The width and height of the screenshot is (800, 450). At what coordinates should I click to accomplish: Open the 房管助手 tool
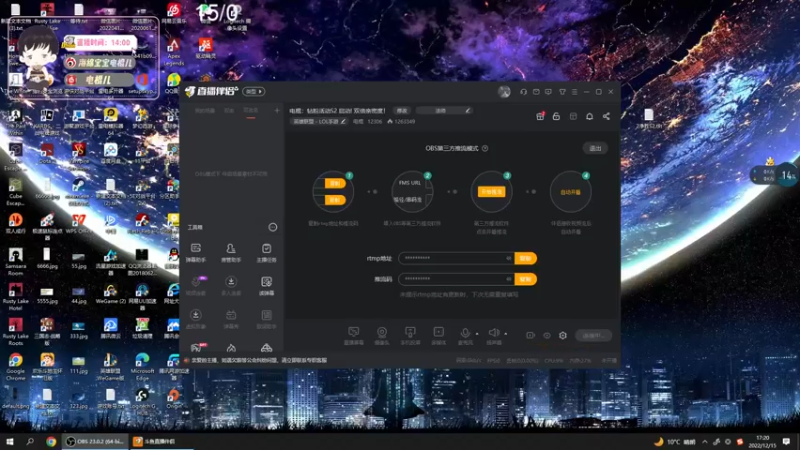[x=231, y=253]
